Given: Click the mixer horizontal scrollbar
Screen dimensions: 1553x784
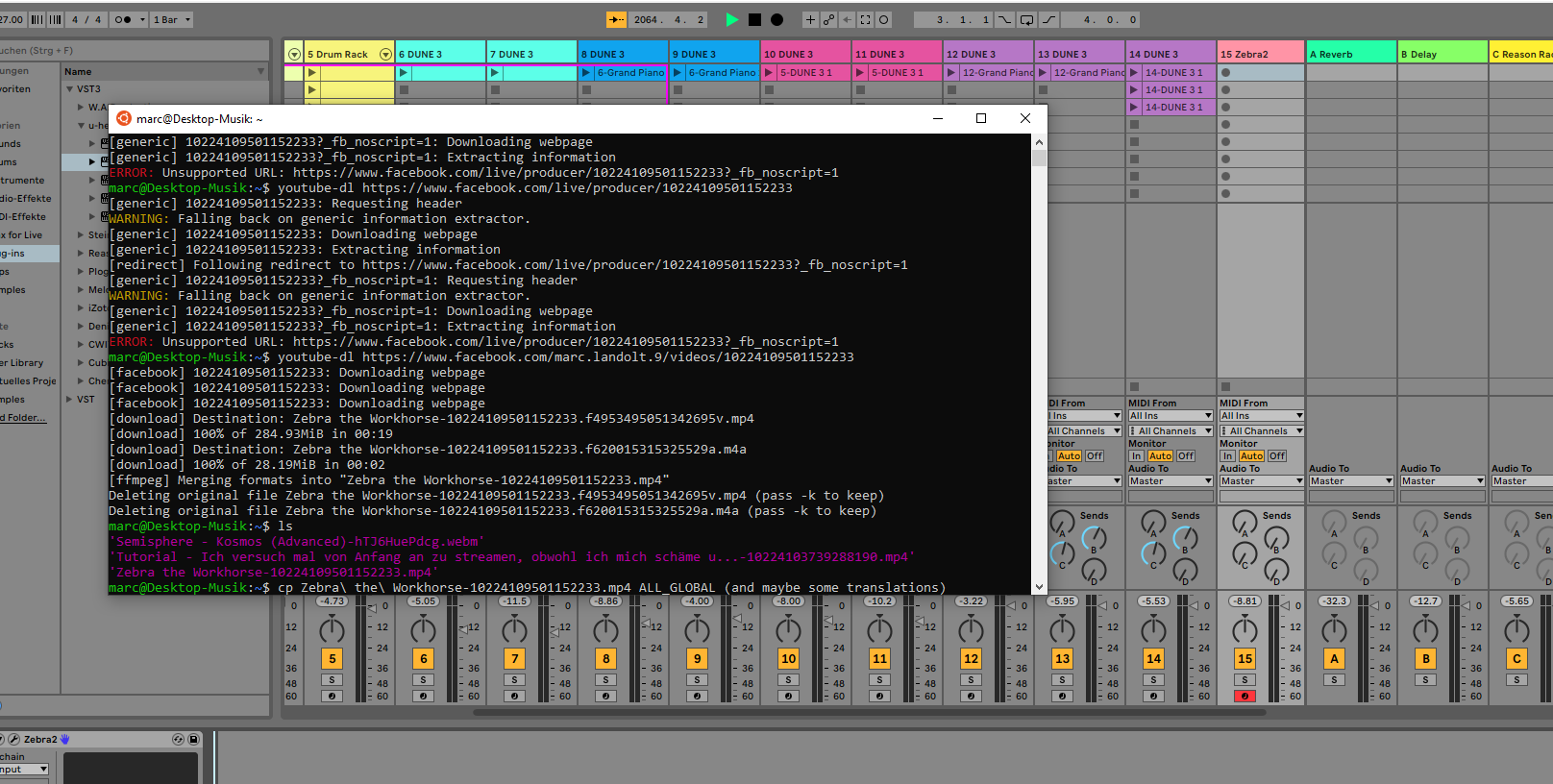Looking at the screenshot, I should (x=870, y=713).
